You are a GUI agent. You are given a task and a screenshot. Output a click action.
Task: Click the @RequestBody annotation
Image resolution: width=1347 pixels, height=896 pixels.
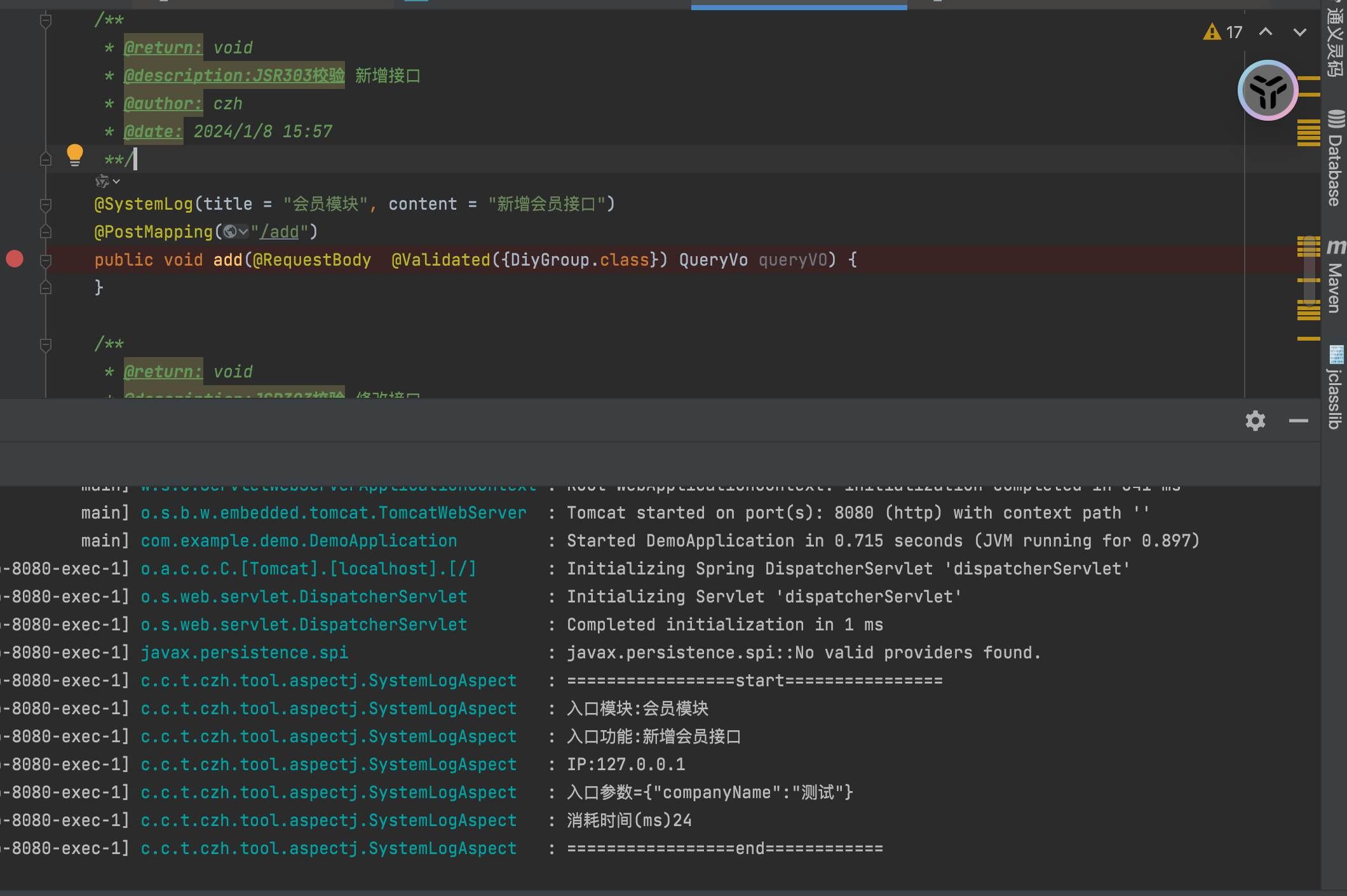tap(312, 260)
